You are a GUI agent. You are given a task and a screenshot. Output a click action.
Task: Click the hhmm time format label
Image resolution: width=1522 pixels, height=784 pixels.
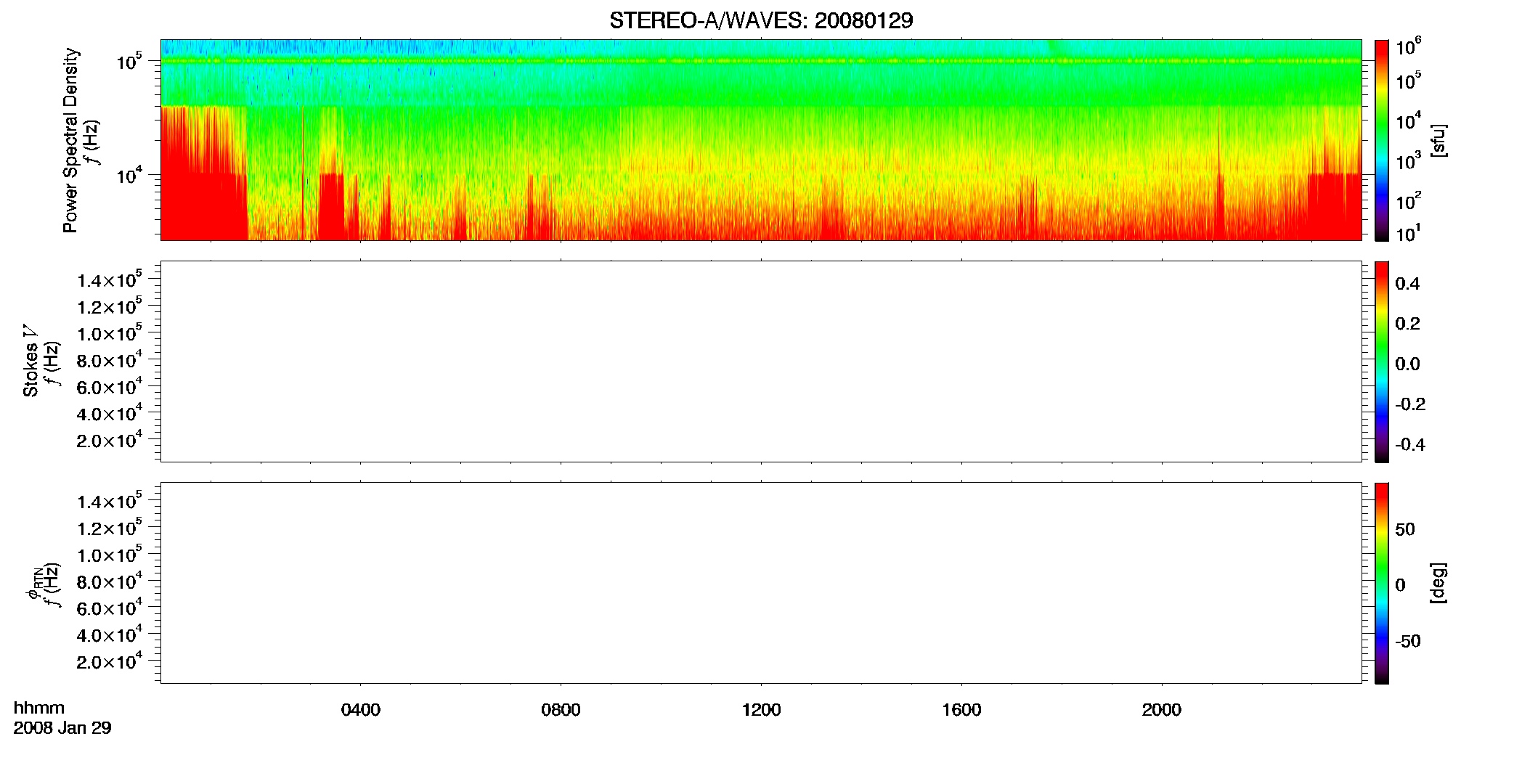[39, 708]
